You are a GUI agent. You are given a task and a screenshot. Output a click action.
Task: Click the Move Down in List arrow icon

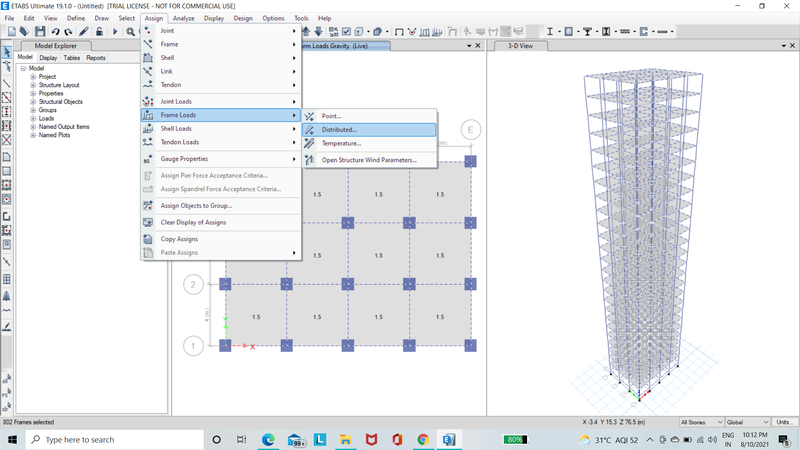coord(318,32)
